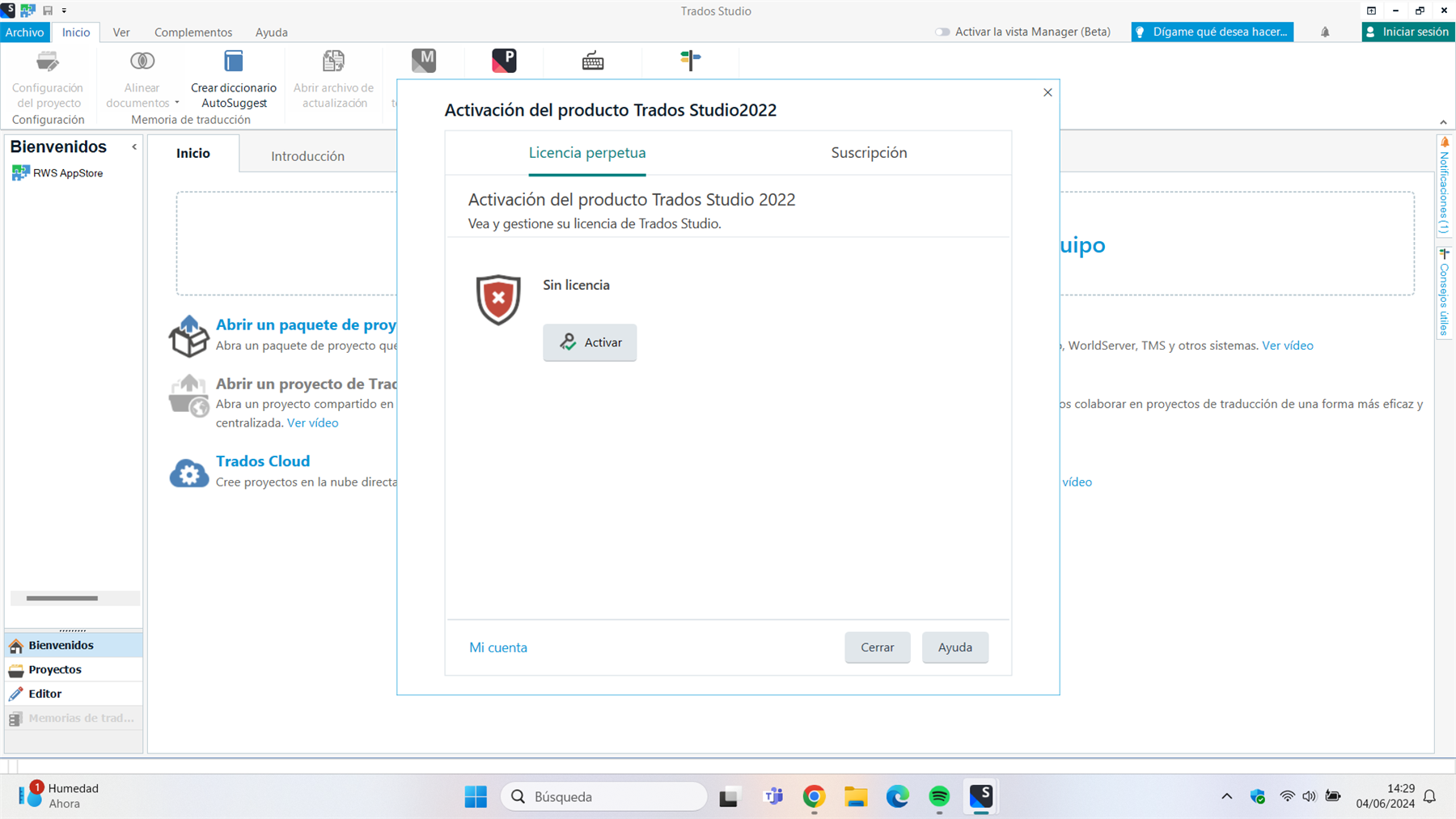The height and width of the screenshot is (819, 1456).
Task: Open RWS AppStore icon in quick access toolbar
Action: pyautogui.click(x=28, y=11)
